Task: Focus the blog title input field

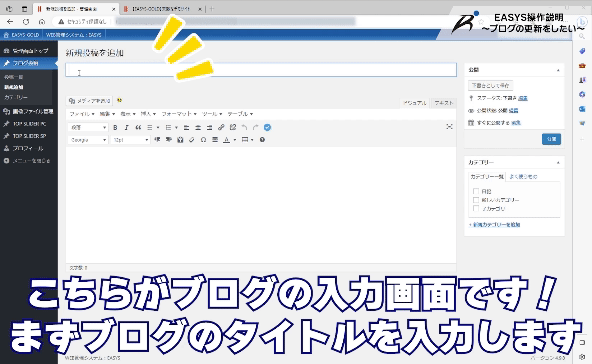Action: [x=261, y=70]
